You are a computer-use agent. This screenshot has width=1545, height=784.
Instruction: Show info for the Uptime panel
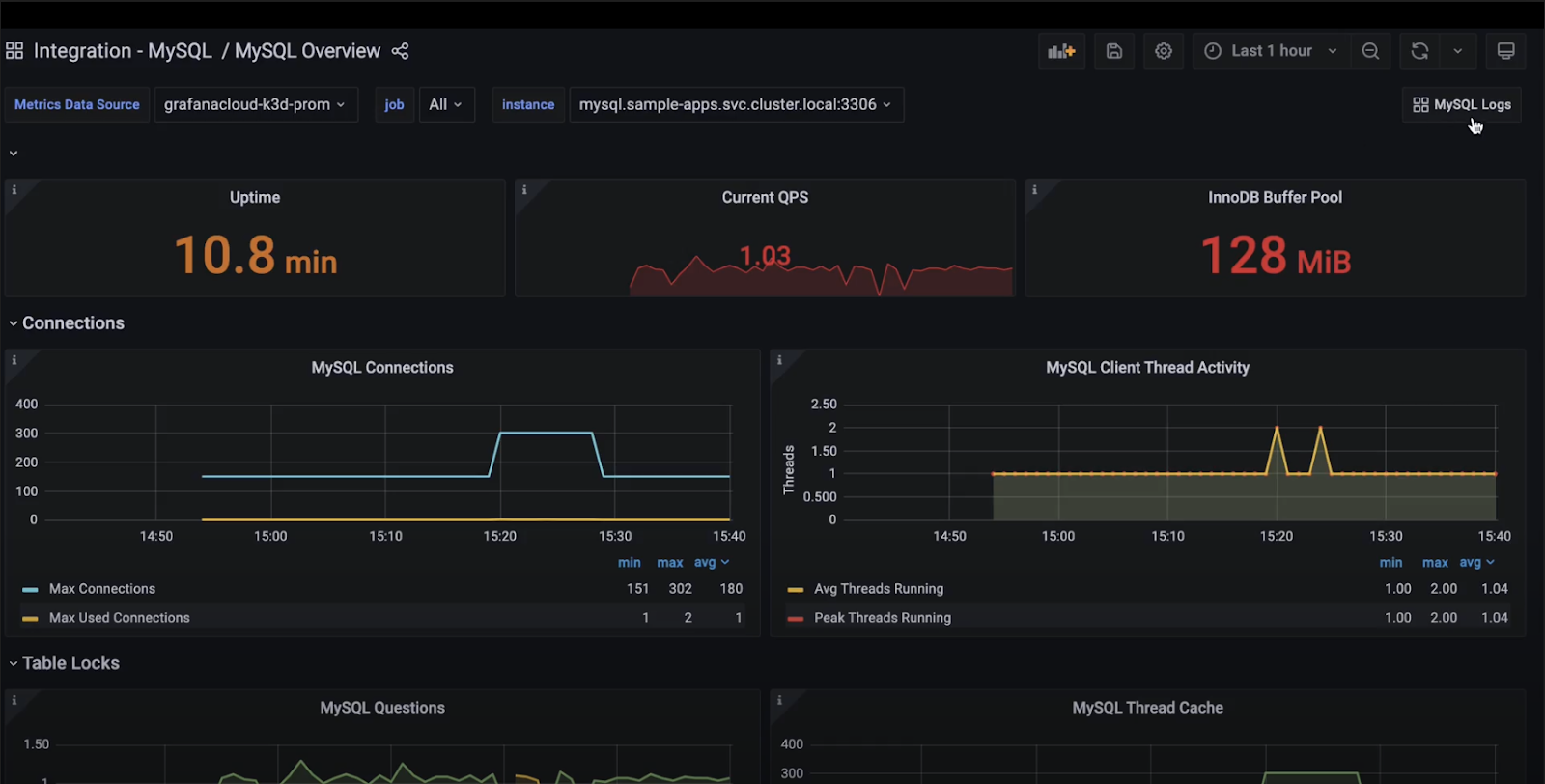(x=14, y=190)
